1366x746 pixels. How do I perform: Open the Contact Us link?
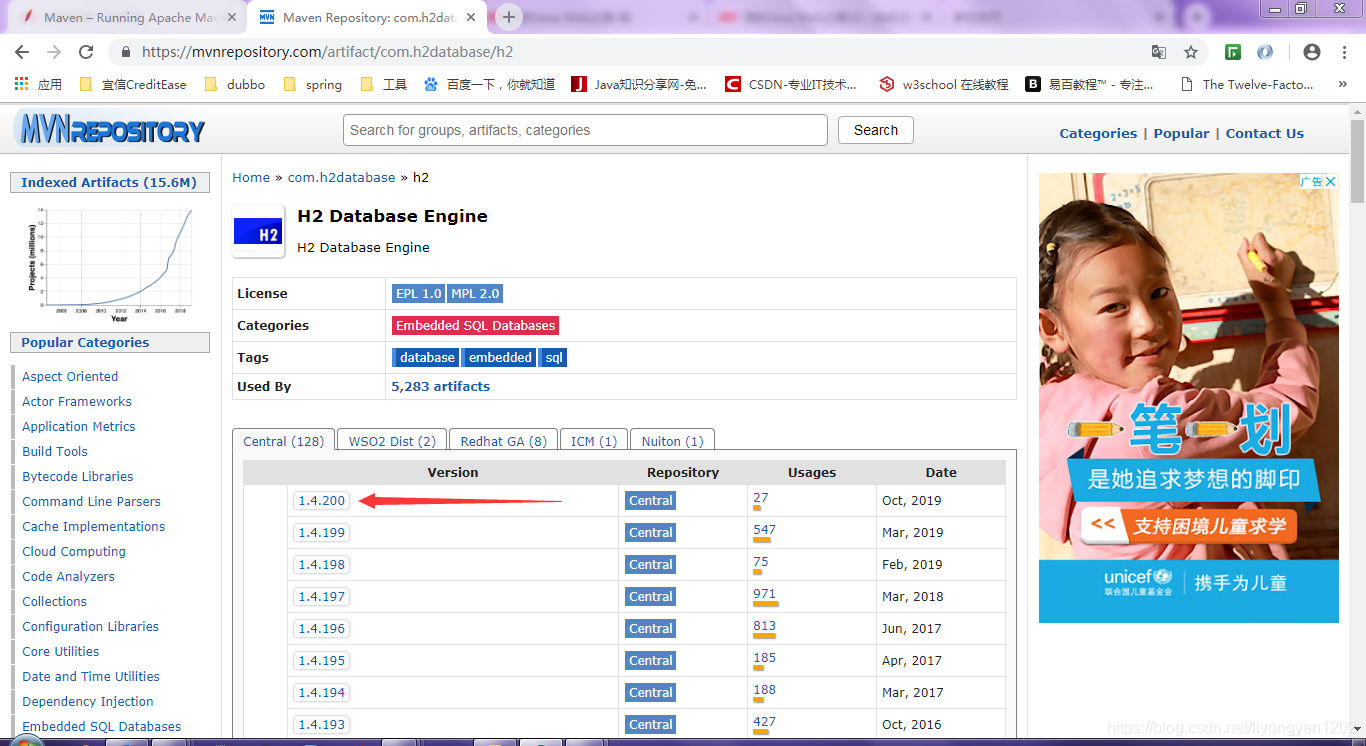(x=1265, y=133)
